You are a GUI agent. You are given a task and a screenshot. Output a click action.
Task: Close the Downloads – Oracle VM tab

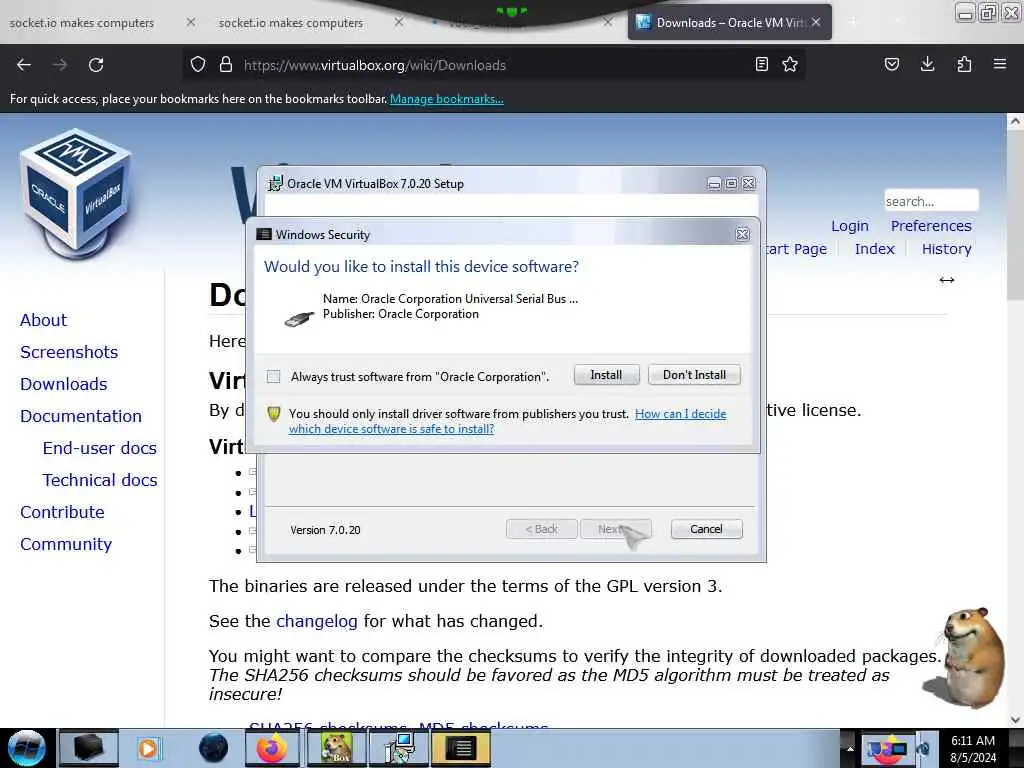[x=816, y=22]
